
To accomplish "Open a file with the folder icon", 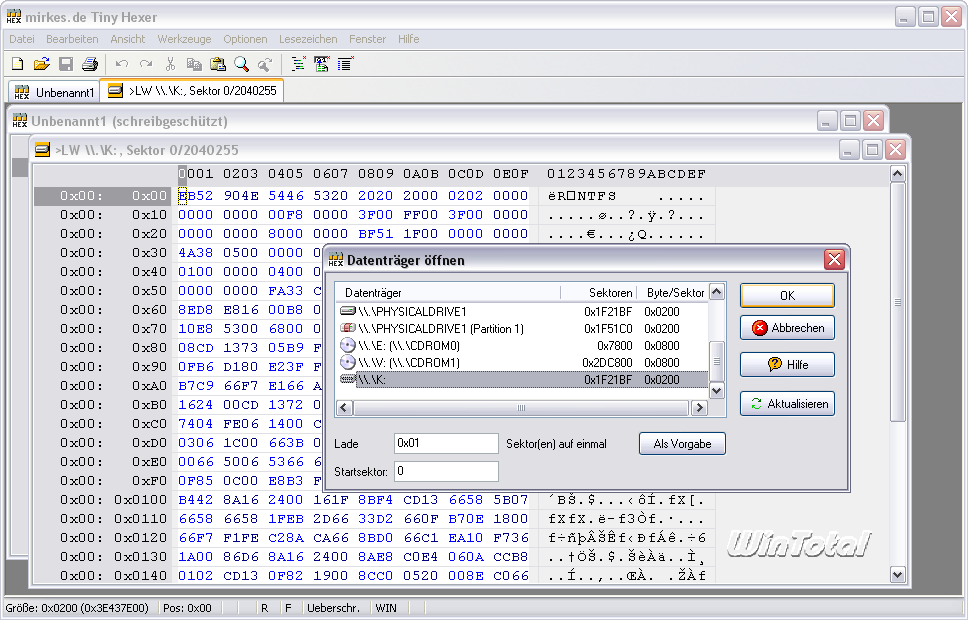I will point(41,64).
